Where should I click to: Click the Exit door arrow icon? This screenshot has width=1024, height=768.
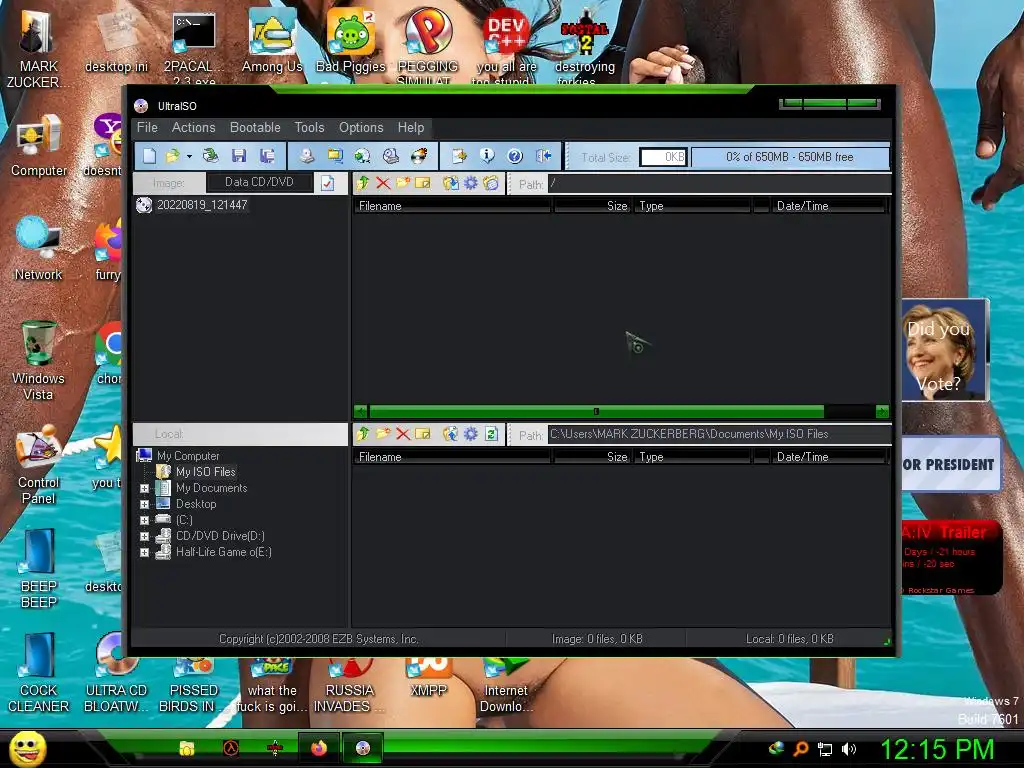(x=543, y=155)
